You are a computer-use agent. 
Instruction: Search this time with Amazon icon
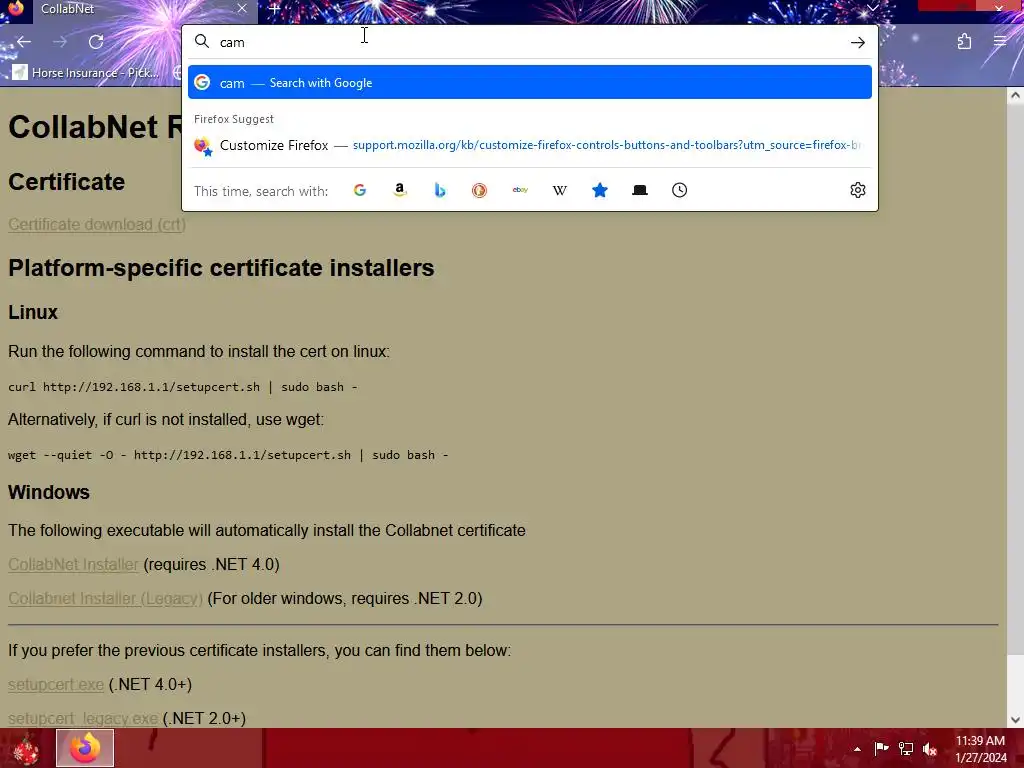(400, 190)
